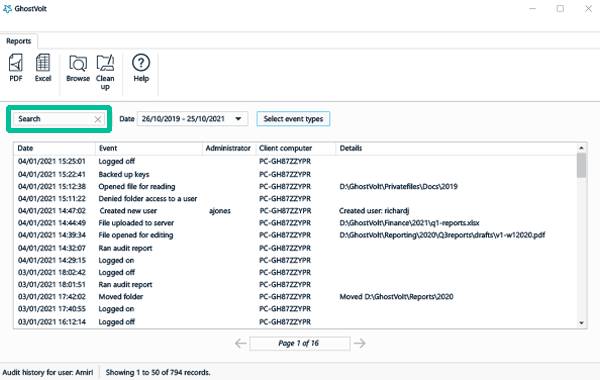
Task: Sort by Administrator column header
Action: 229,148
